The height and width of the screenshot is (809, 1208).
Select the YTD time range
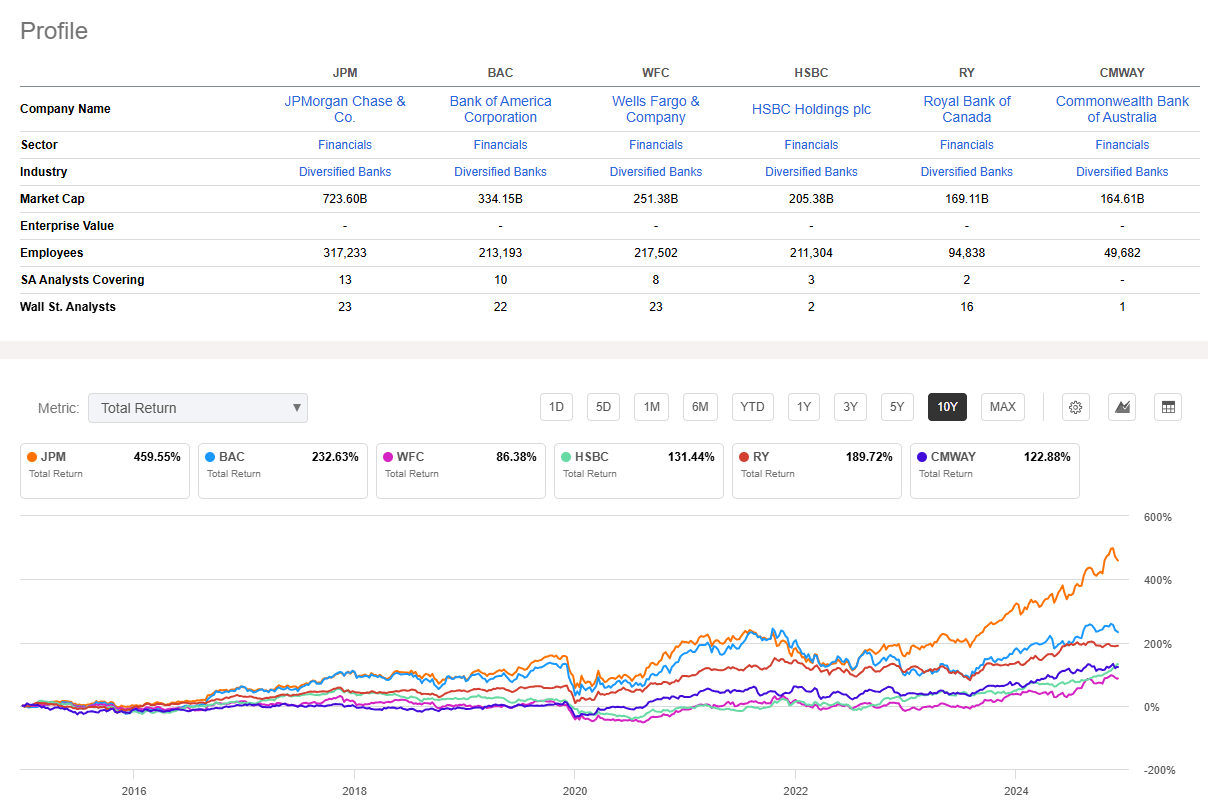pyautogui.click(x=752, y=407)
